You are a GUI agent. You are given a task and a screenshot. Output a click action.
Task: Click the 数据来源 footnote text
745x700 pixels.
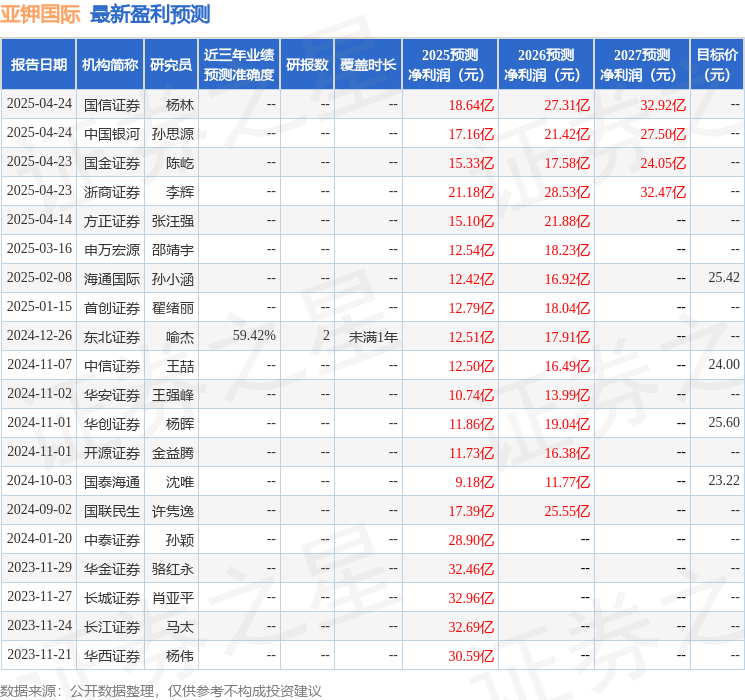(161, 690)
